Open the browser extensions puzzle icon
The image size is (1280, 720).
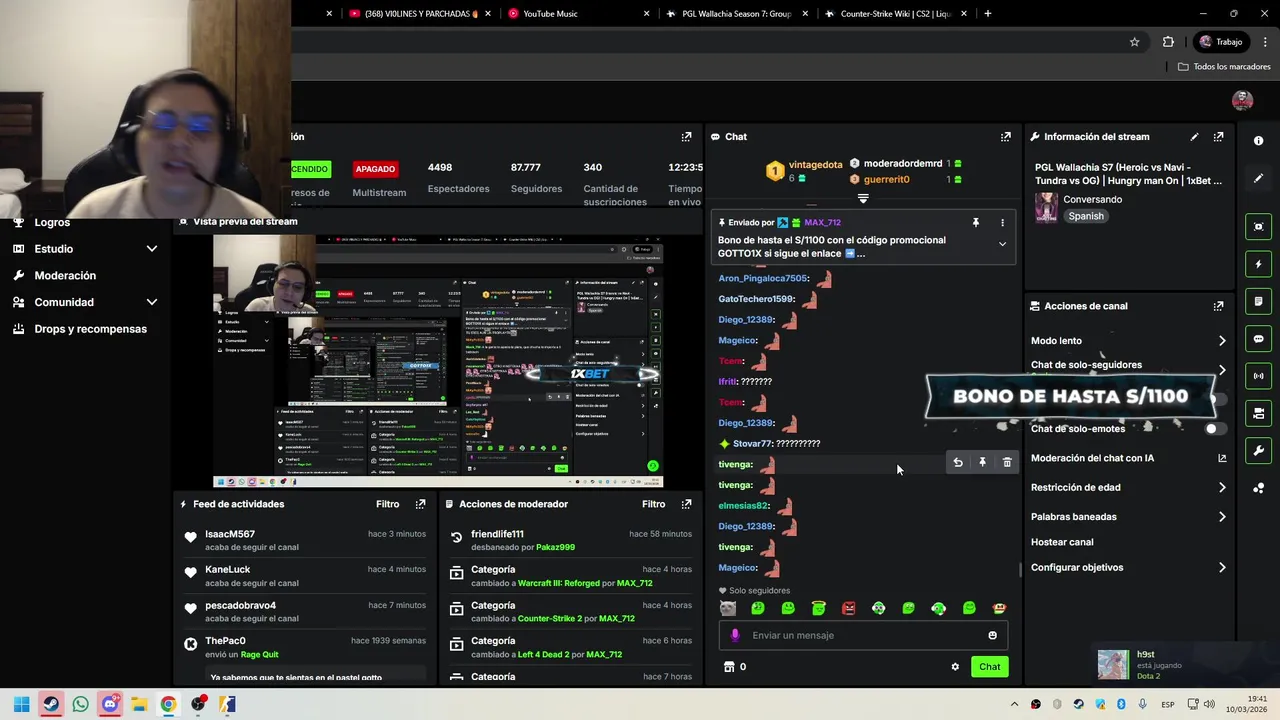pyautogui.click(x=1168, y=42)
